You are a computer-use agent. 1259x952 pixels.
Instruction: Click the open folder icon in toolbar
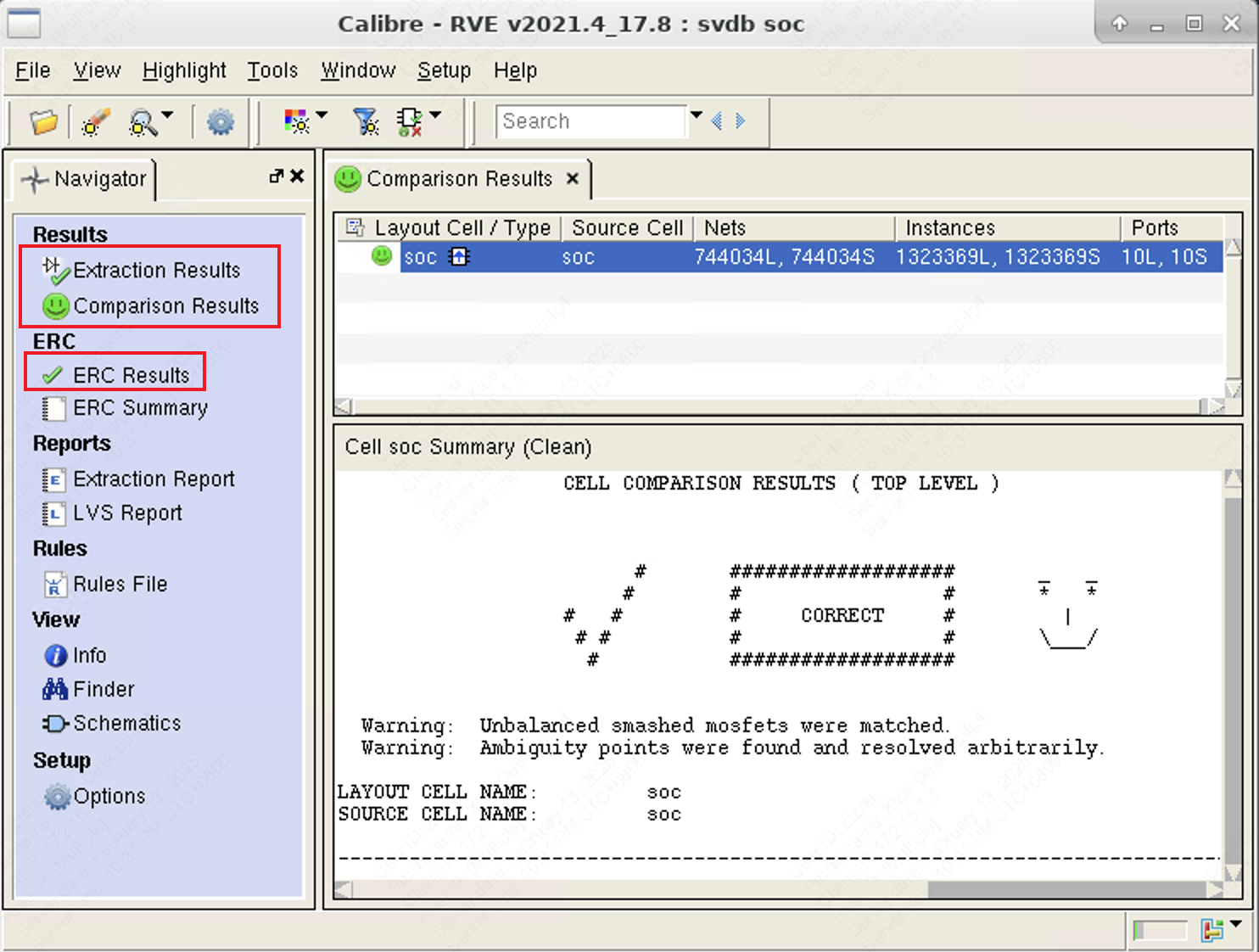(43, 123)
